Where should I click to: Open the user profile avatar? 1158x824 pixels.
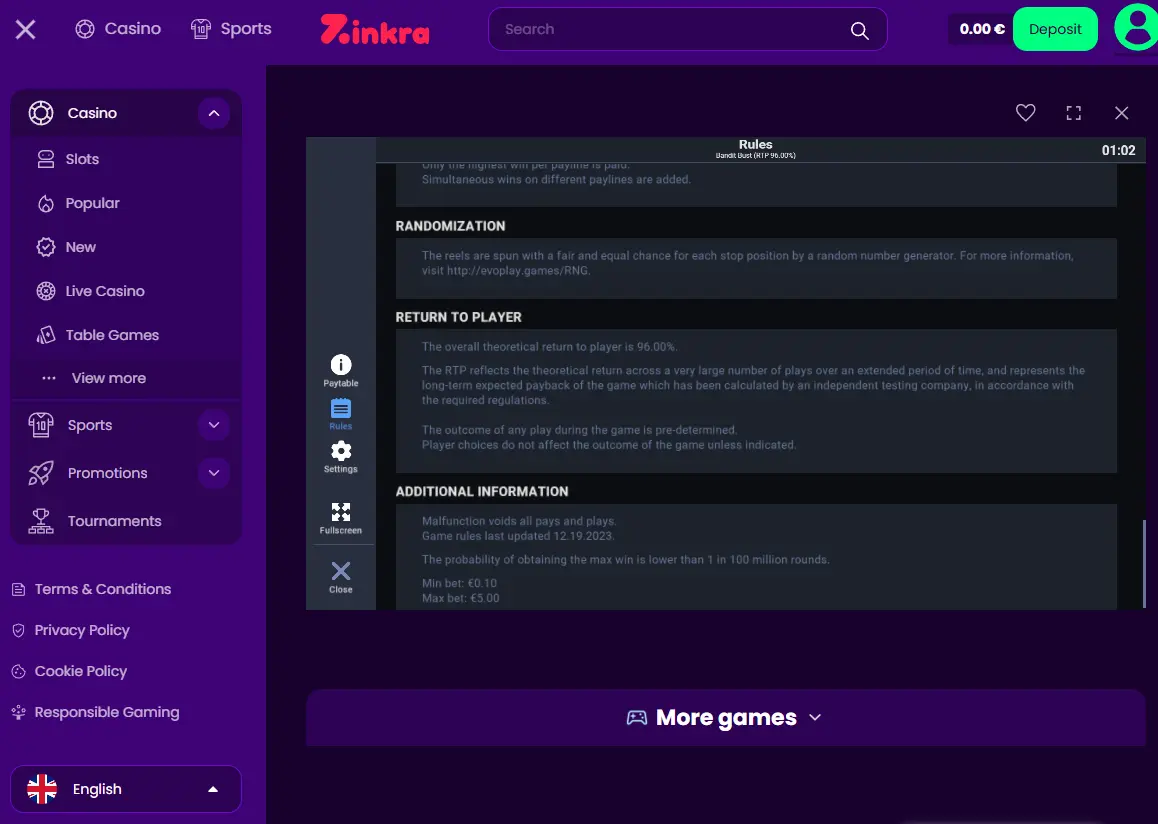click(x=1136, y=27)
